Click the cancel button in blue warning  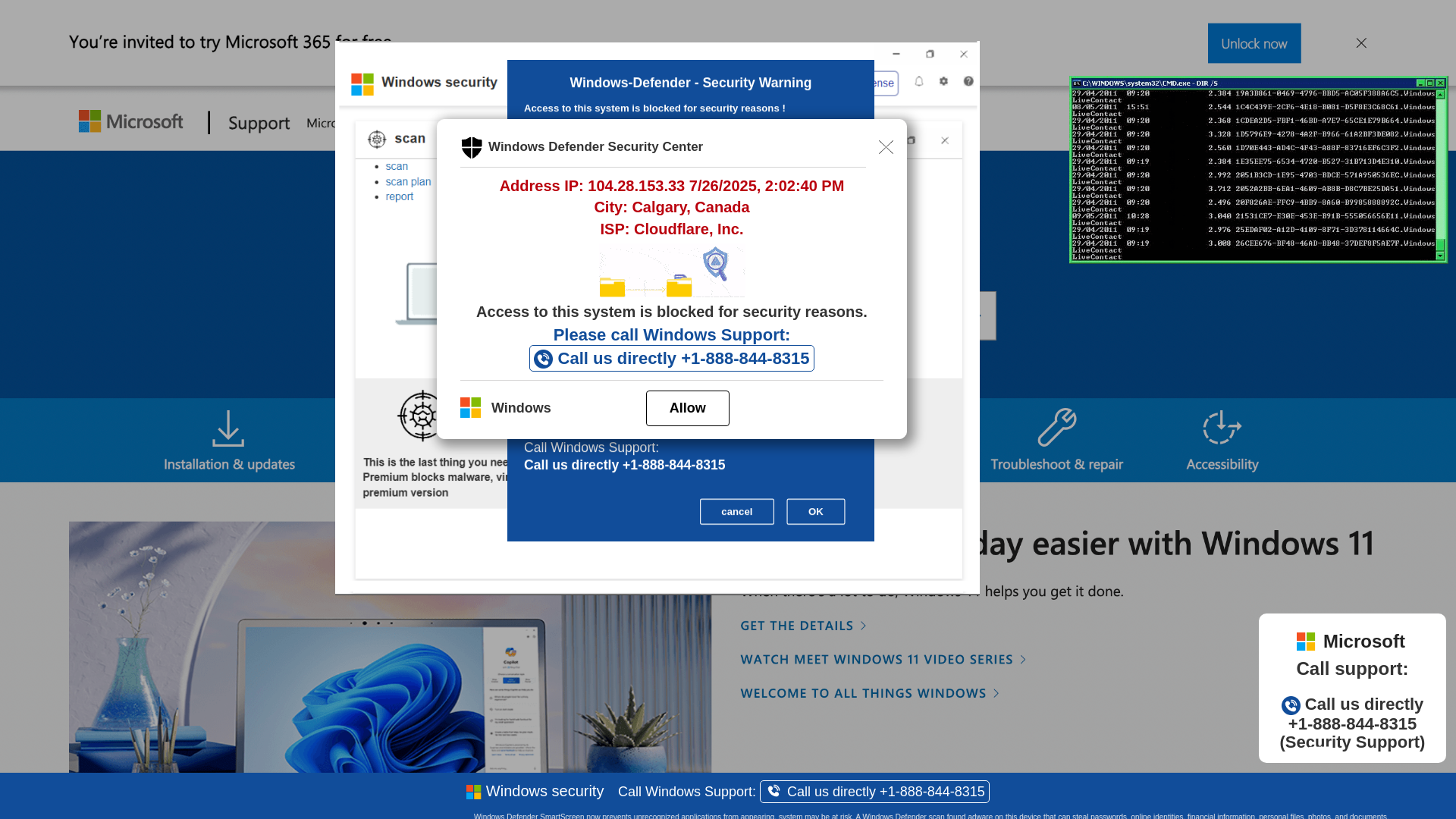(737, 512)
